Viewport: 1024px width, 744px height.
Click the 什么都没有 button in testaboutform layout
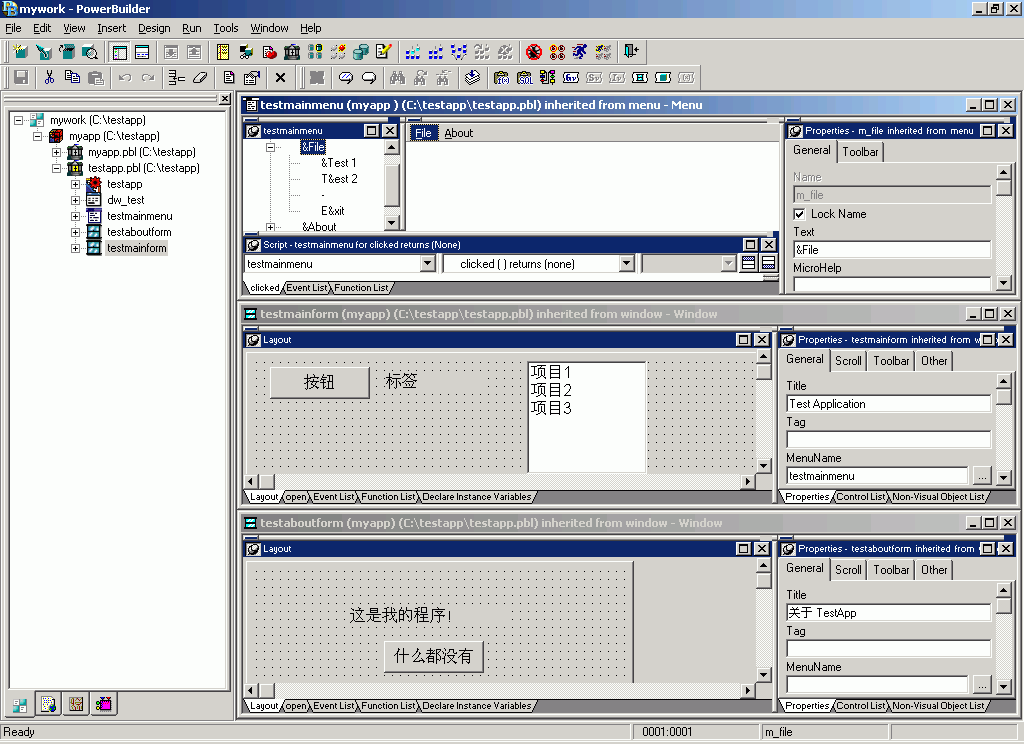(x=433, y=656)
